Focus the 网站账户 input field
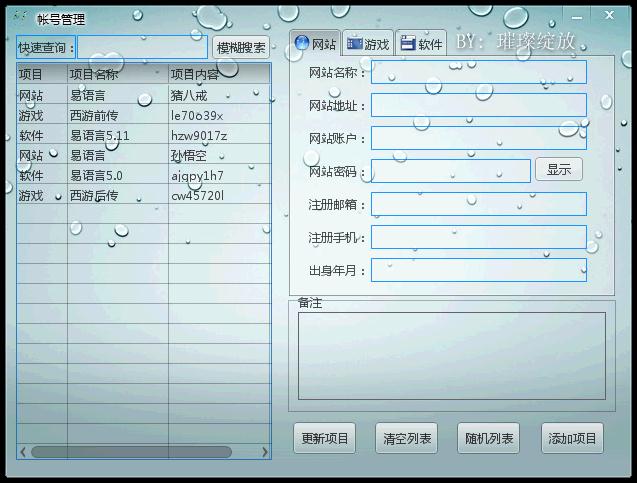This screenshot has height=483, width=637. coord(479,138)
